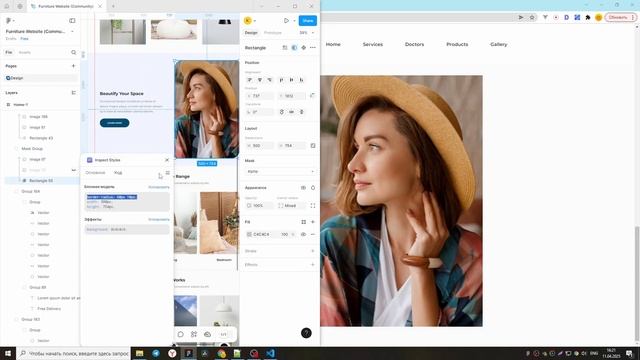The width and height of the screenshot is (640, 360).
Task: Click Services in browser page navigation
Action: coord(373,44)
